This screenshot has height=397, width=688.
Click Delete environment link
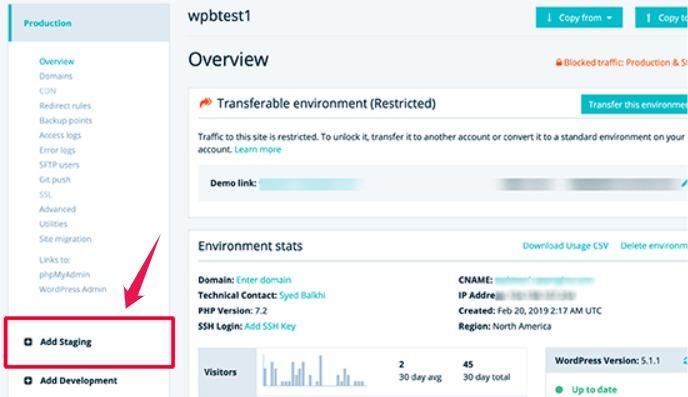(x=654, y=246)
